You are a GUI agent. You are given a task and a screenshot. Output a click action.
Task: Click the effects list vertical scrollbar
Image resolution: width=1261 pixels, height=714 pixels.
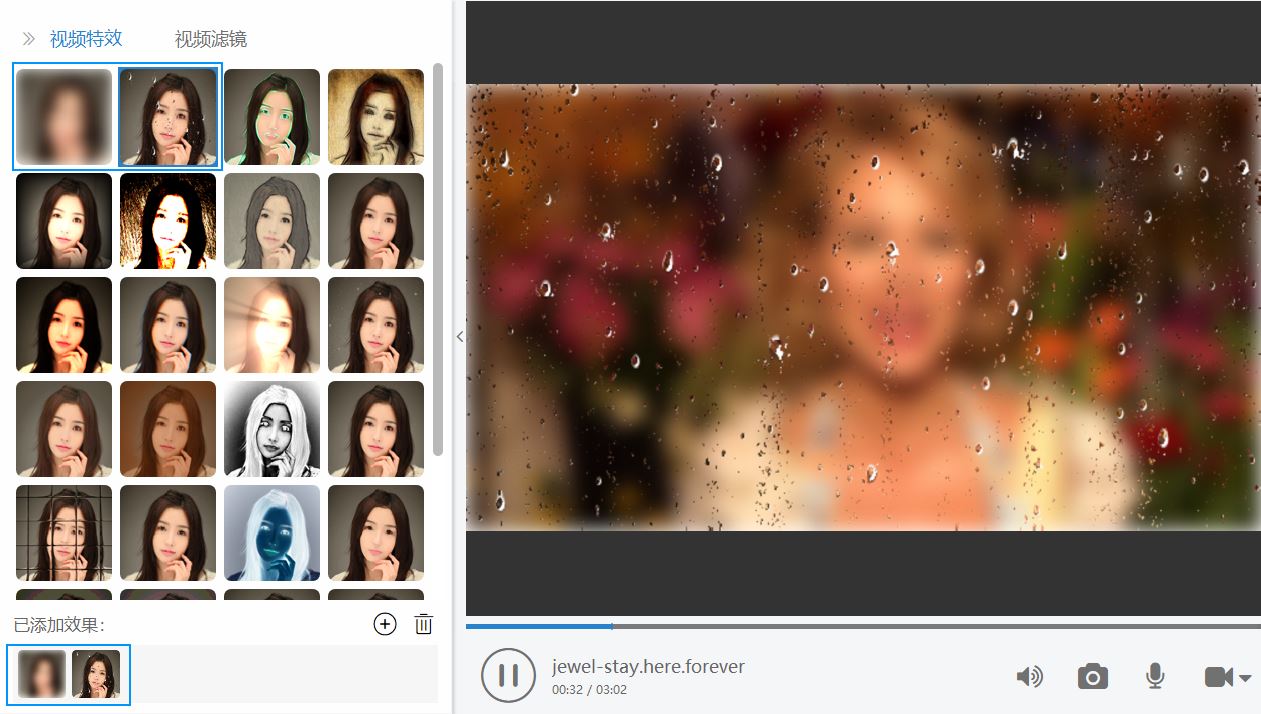437,260
